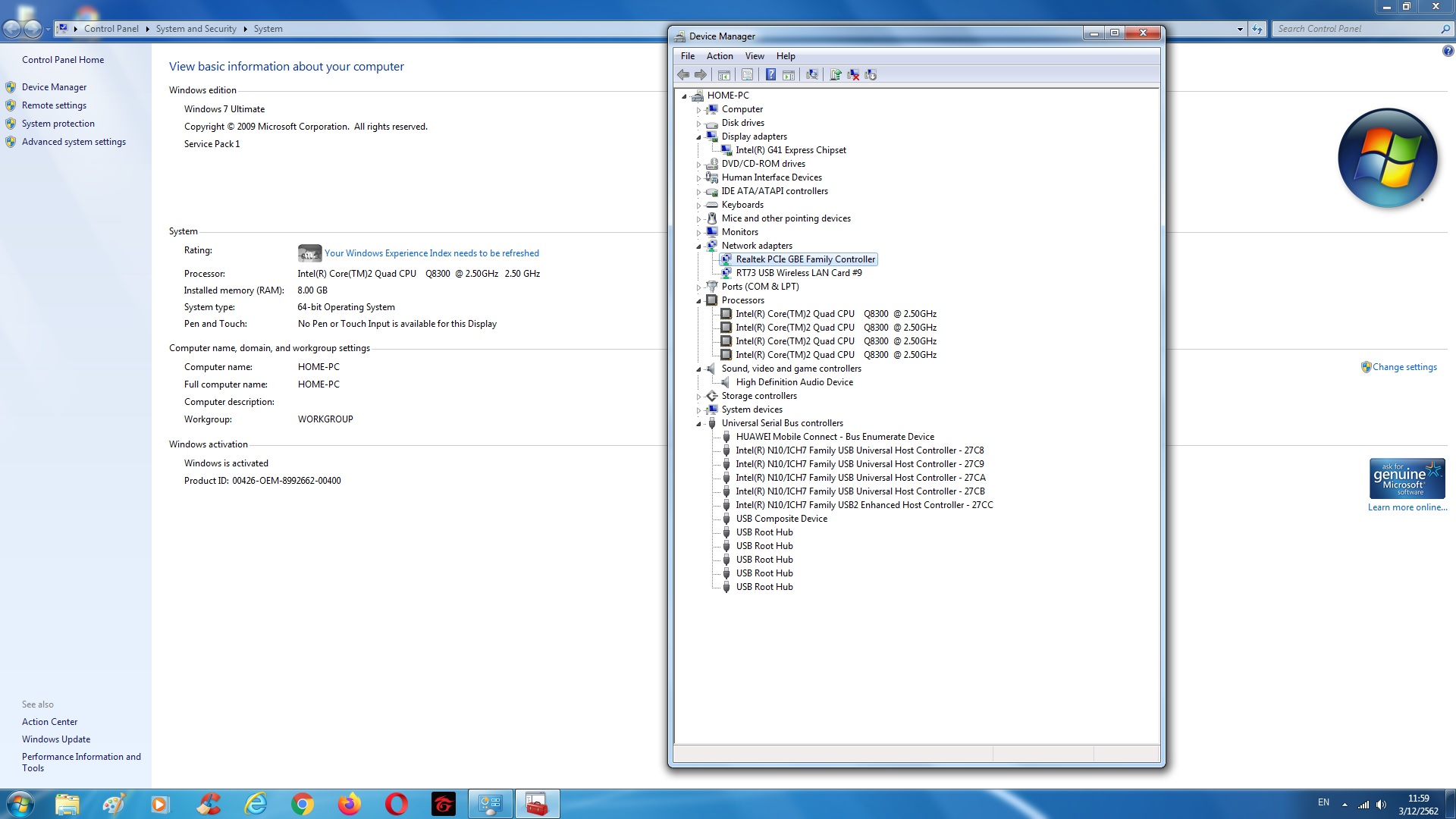Image resolution: width=1456 pixels, height=819 pixels.
Task: Click Windows Experience Index refresh link
Action: click(x=431, y=253)
